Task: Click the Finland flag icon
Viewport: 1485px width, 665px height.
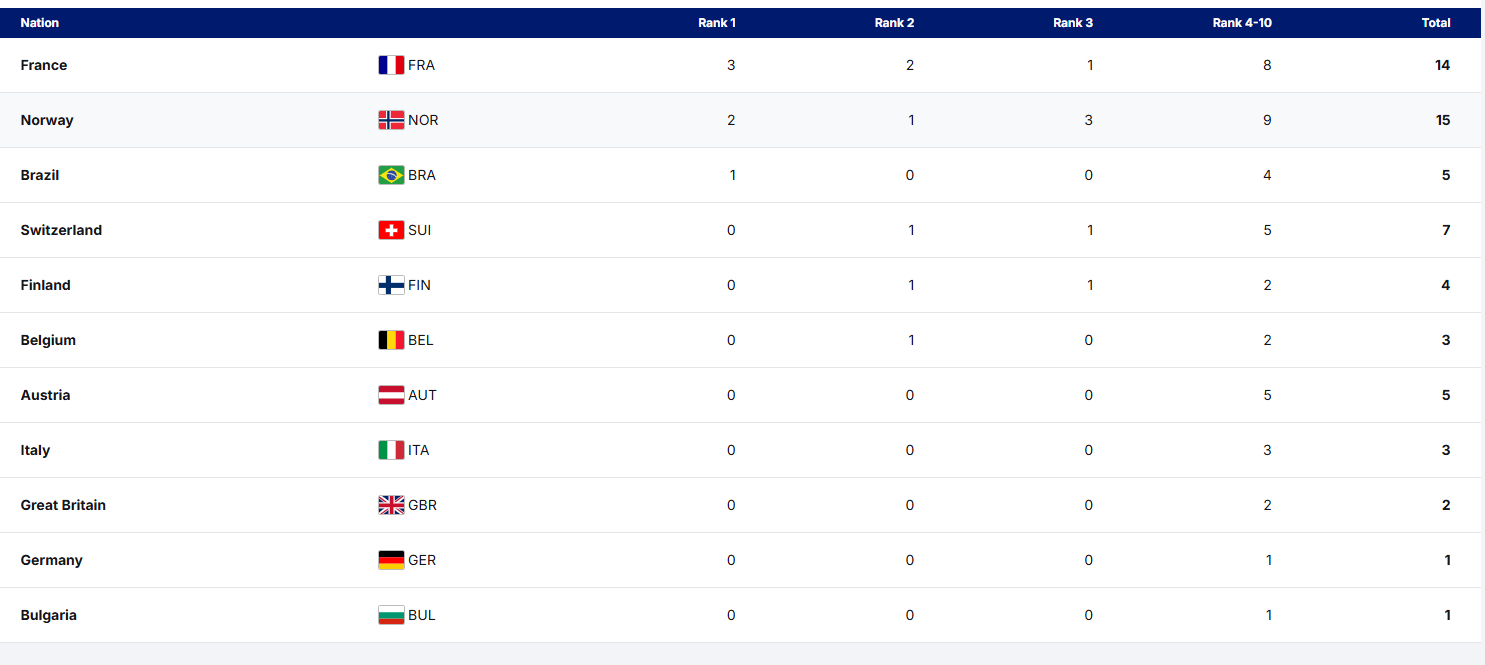Action: point(391,285)
